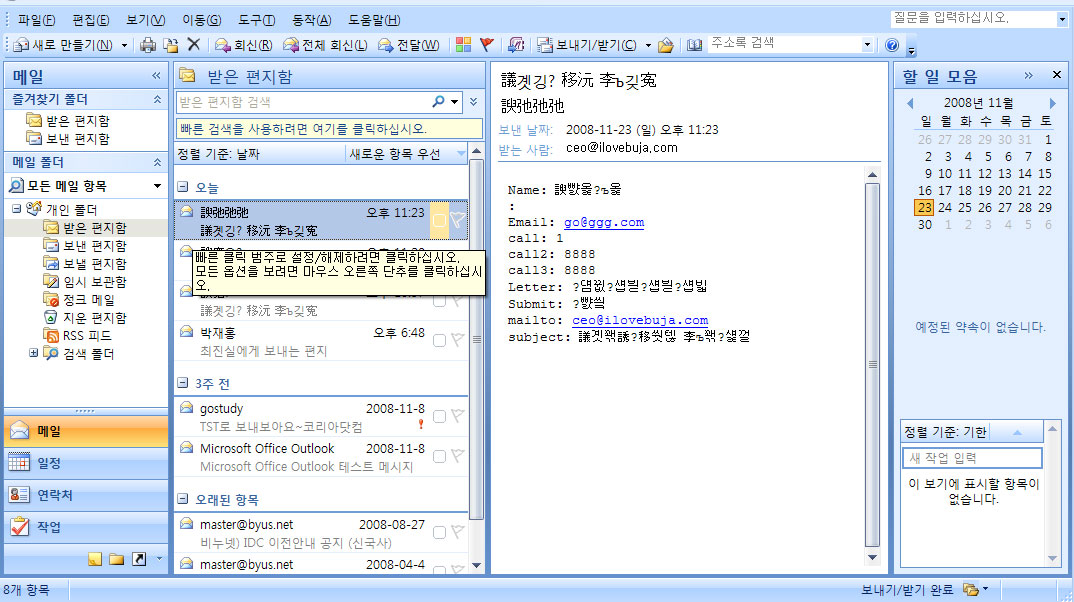Viewport: 1074px width, 602px height.
Task: Click the Move to Folder icon
Action: 171,45
